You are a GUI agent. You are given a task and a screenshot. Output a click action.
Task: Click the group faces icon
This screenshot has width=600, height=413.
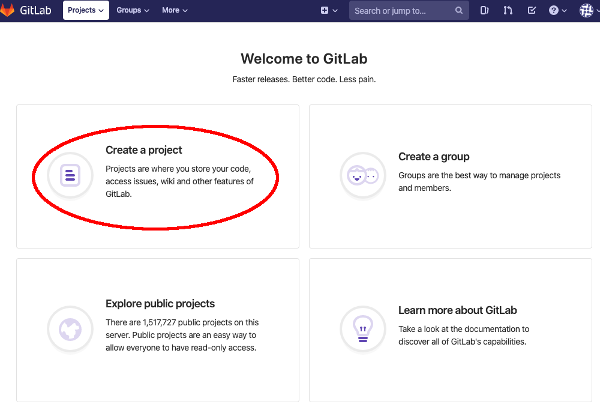(x=363, y=175)
